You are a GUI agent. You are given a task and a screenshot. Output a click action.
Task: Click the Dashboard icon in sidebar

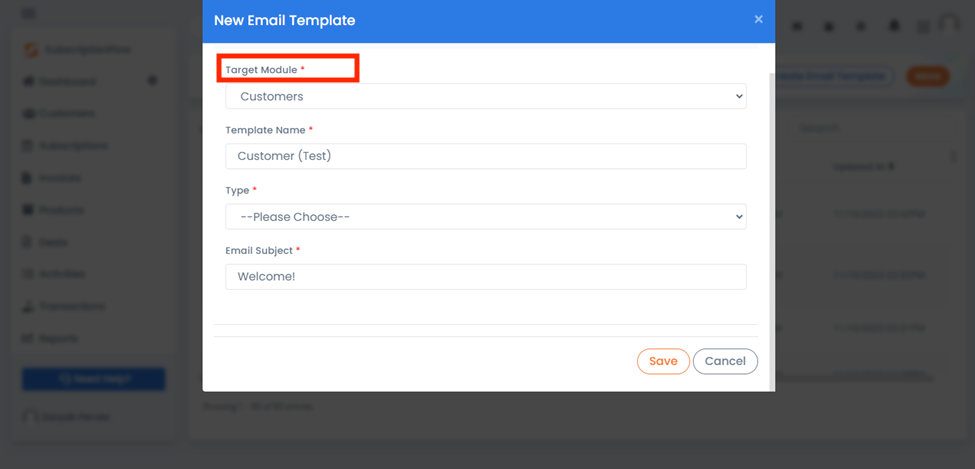(x=27, y=81)
